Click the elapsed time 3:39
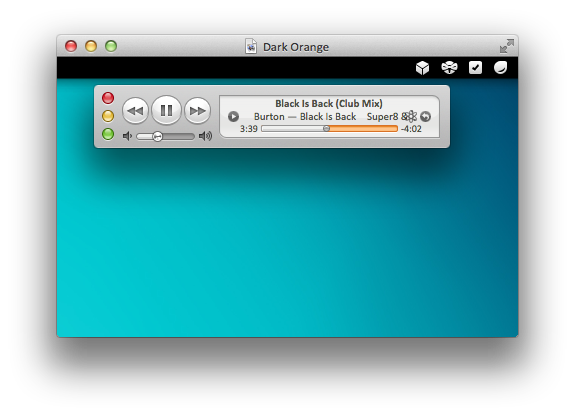The height and width of the screenshot is (416, 575). 249,129
